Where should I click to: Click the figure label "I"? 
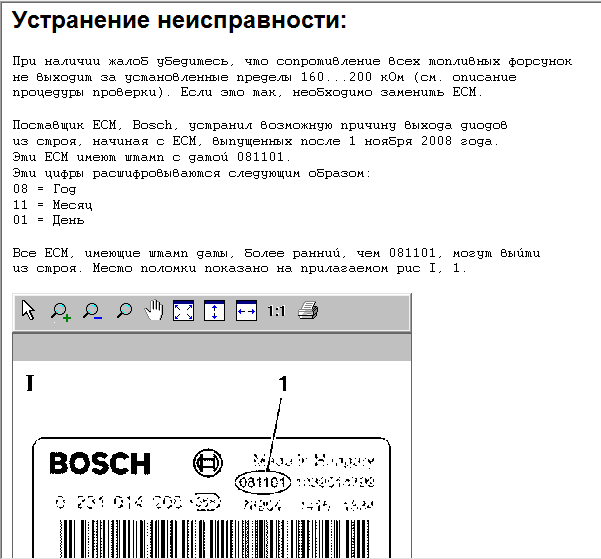click(x=30, y=384)
